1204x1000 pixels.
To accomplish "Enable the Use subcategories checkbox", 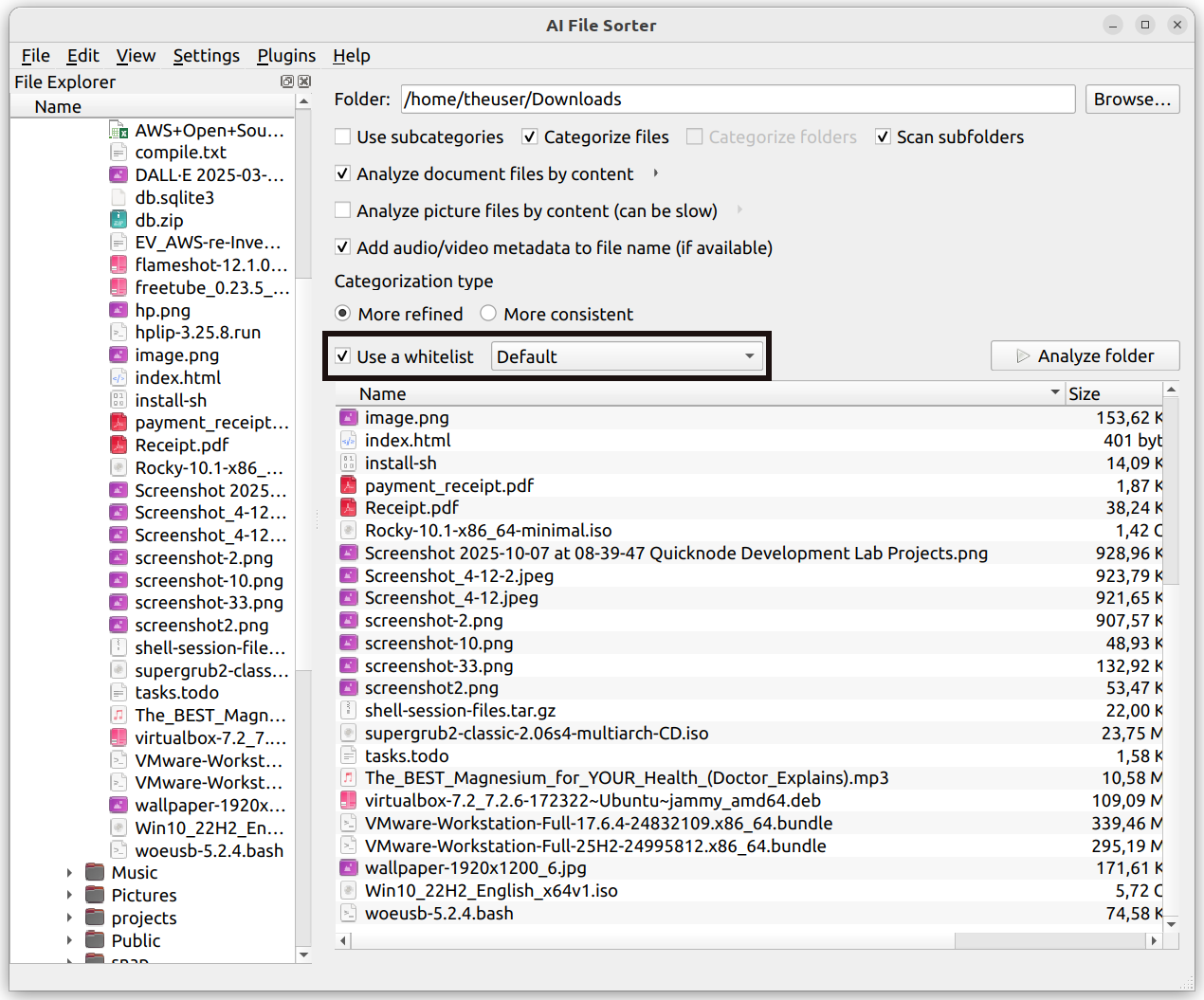I will pos(342,136).
